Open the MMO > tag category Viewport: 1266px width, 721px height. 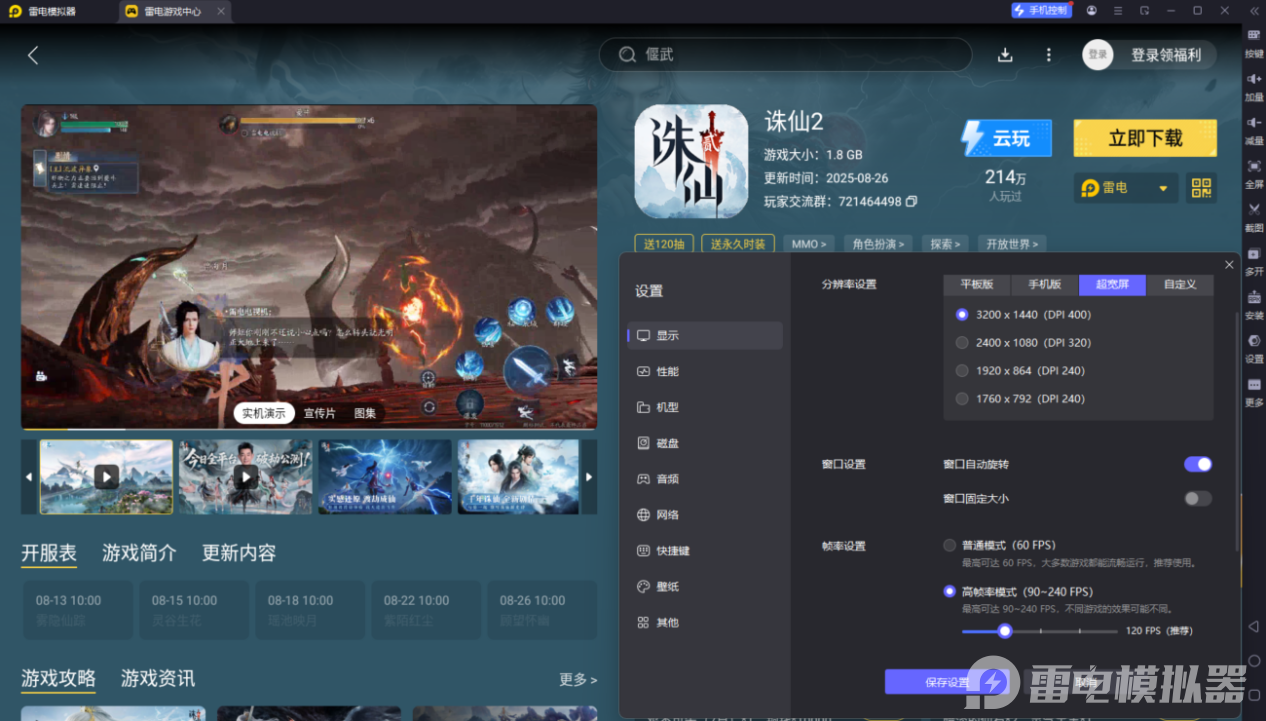click(809, 244)
